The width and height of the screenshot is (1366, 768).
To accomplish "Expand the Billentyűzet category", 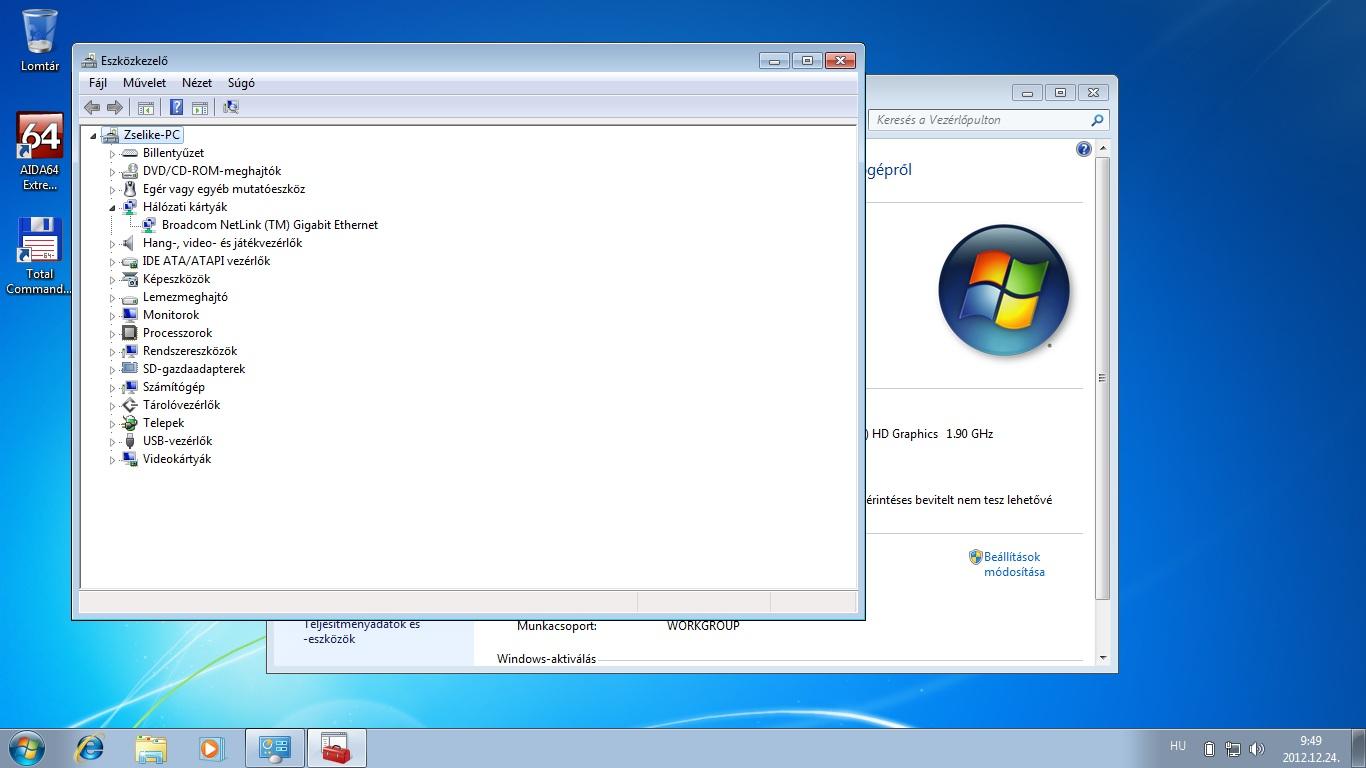I will (112, 154).
